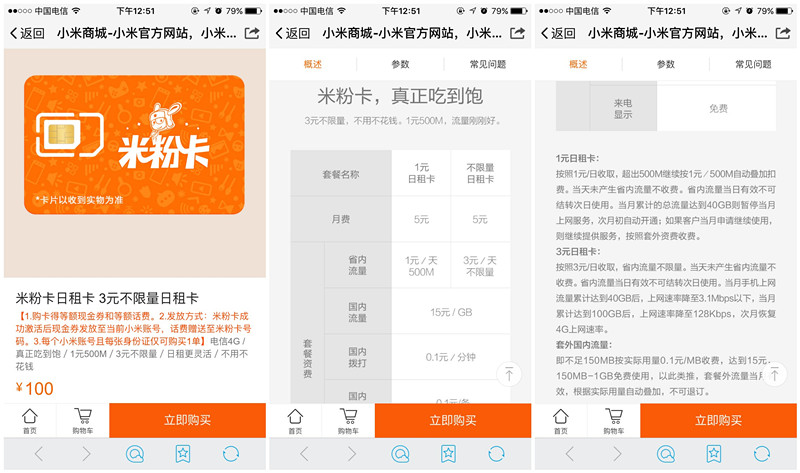The width and height of the screenshot is (800, 473).
Task: Click cell 3元/天 不限量
Action: (481, 266)
